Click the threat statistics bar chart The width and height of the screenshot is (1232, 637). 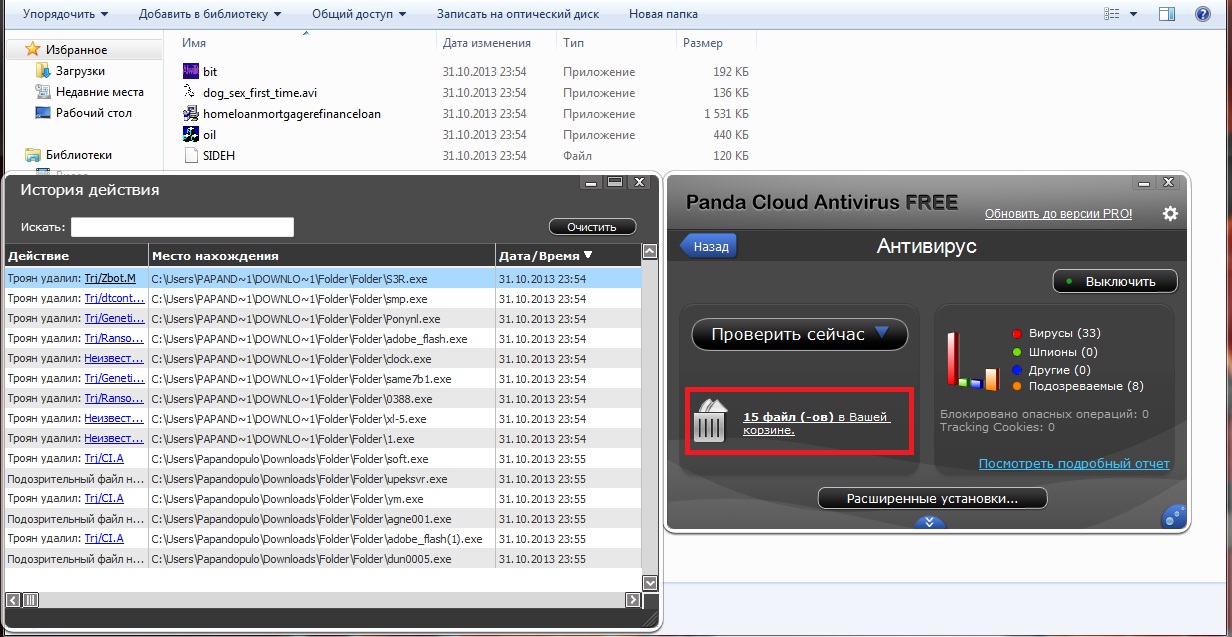(x=973, y=361)
